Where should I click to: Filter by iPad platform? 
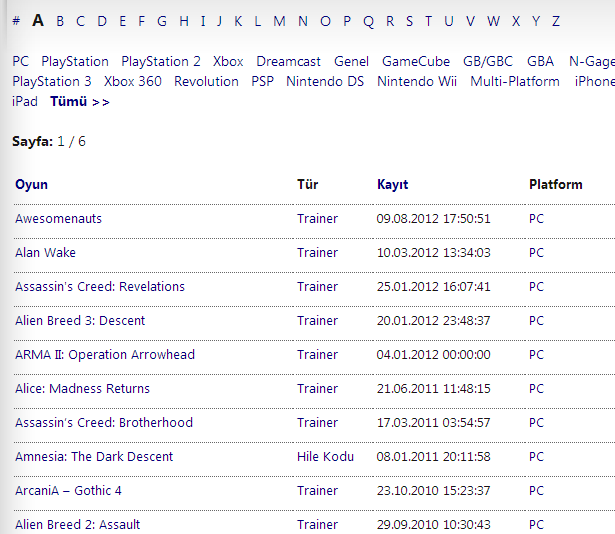click(25, 101)
